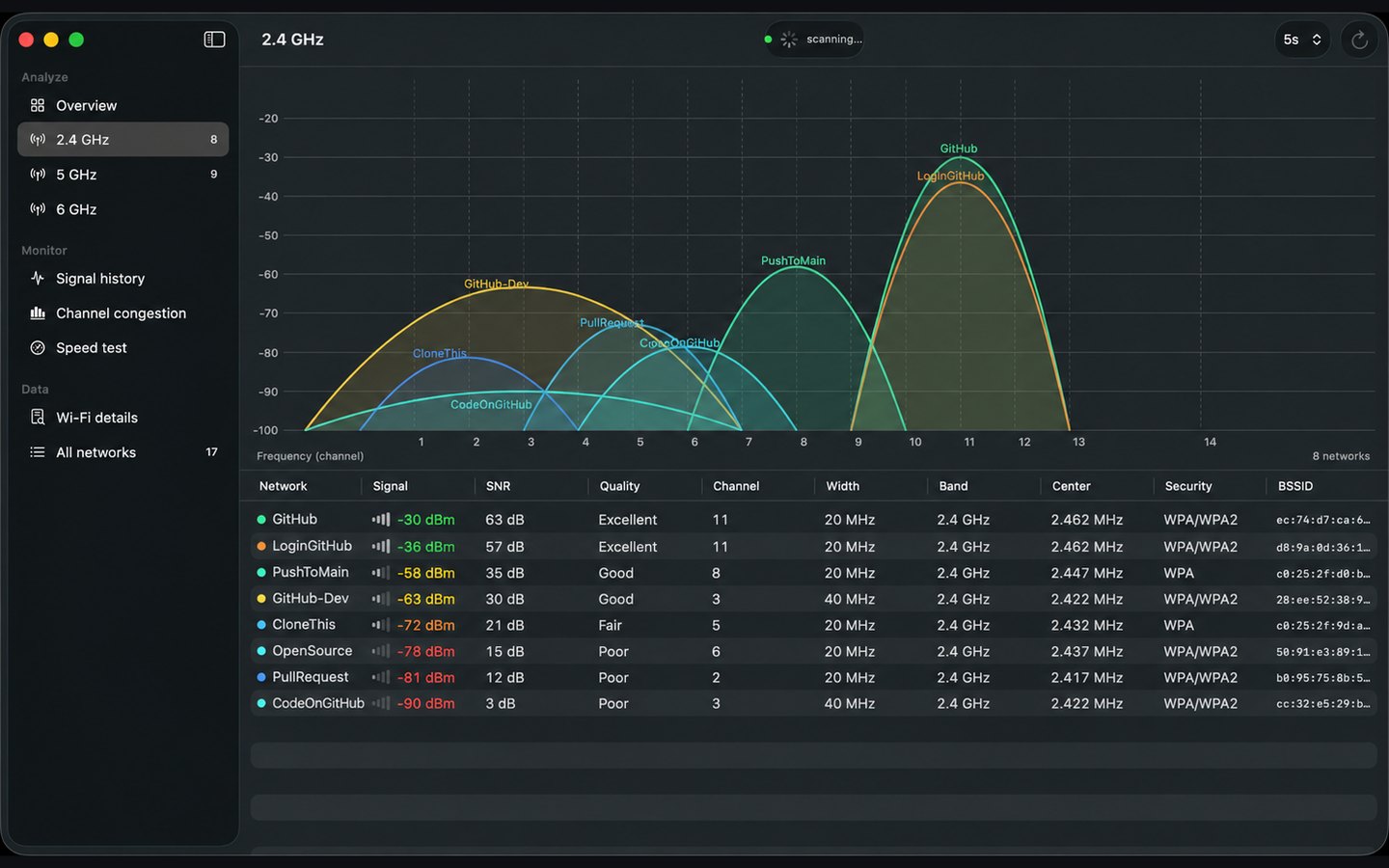Viewport: 1389px width, 868px height.
Task: Sort by the Center column header
Action: (1071, 486)
